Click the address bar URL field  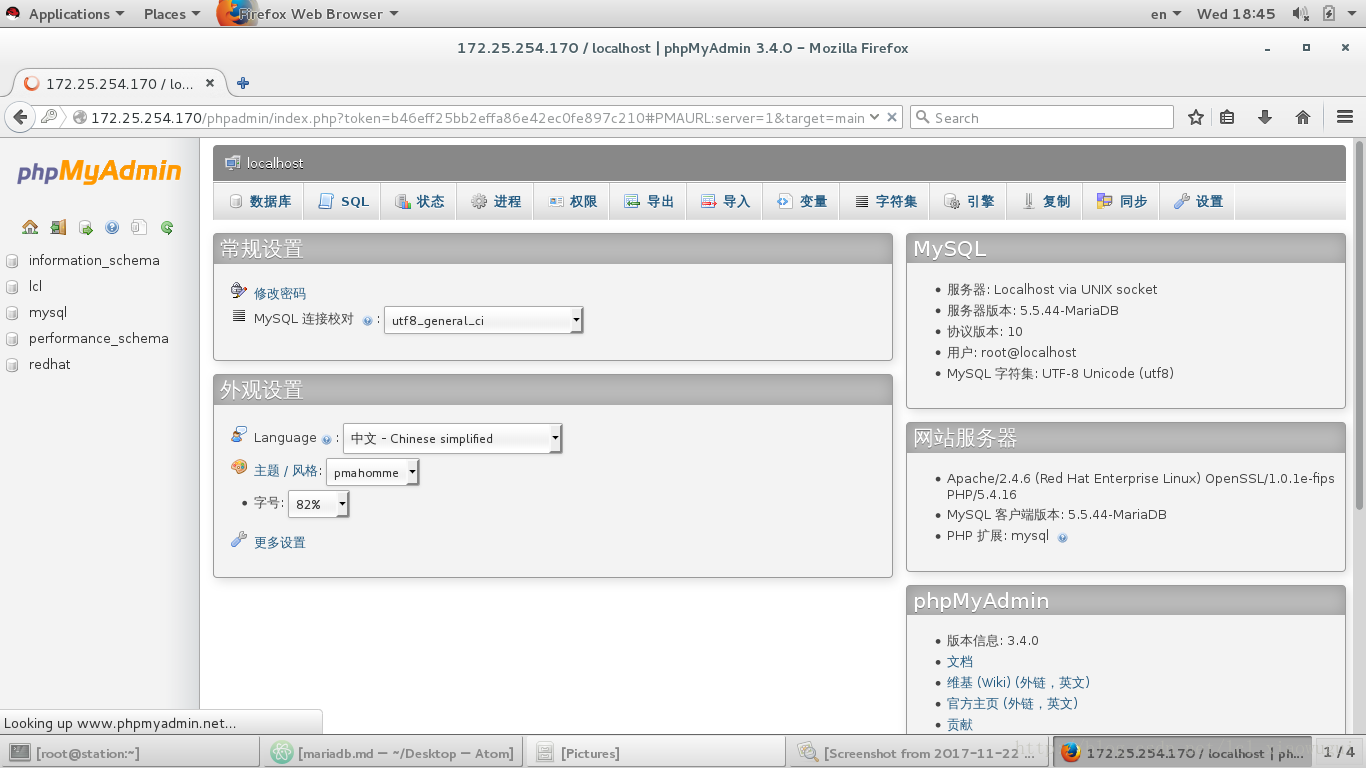(x=478, y=117)
